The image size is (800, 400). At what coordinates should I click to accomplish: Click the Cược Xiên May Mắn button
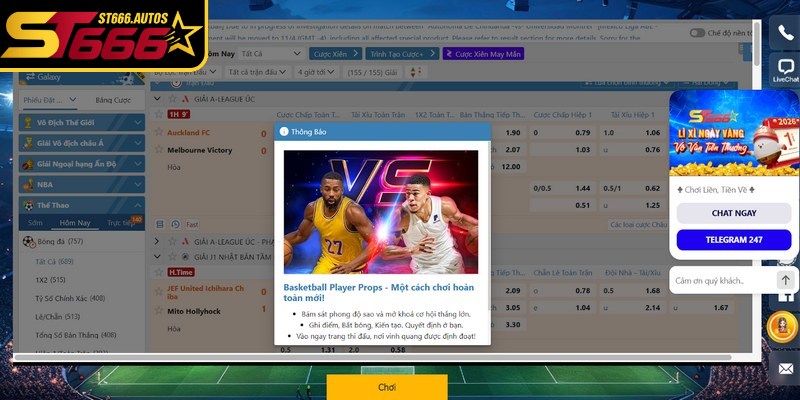483,54
